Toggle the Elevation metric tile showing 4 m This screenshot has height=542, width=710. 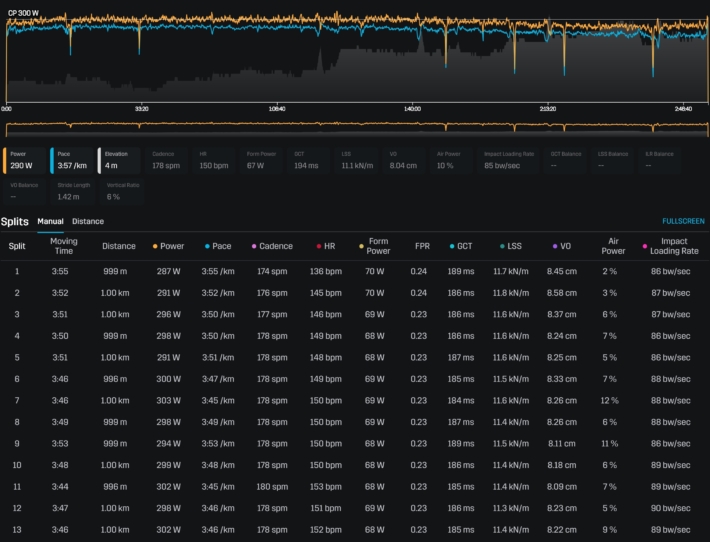coord(121,160)
